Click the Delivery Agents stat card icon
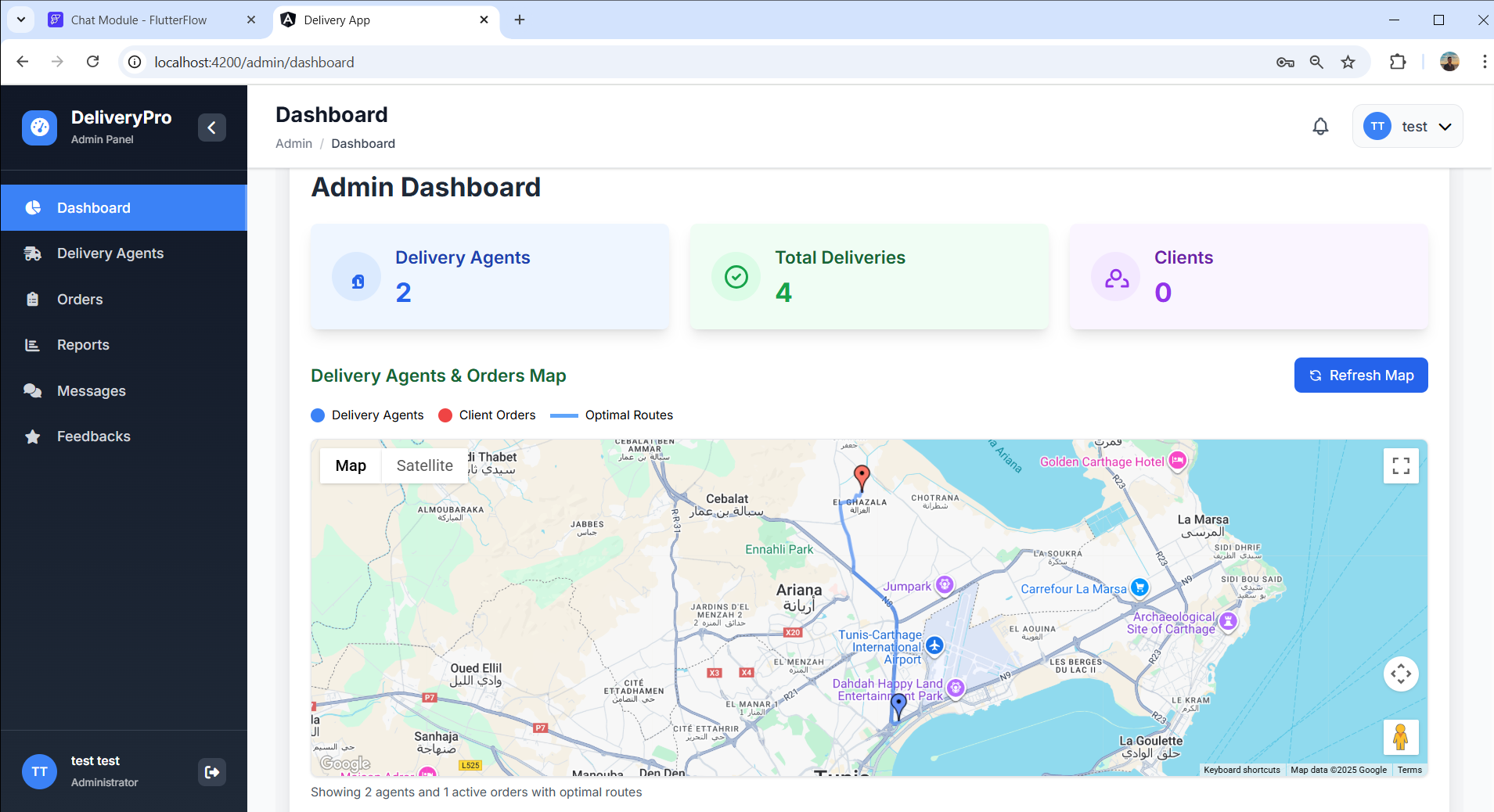 pos(357,277)
